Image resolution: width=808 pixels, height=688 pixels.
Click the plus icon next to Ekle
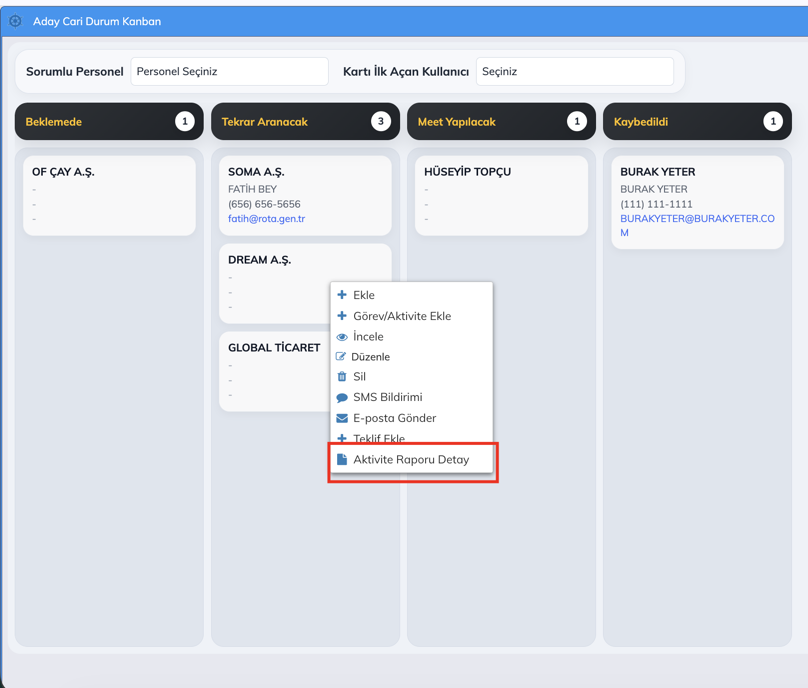tap(342, 295)
